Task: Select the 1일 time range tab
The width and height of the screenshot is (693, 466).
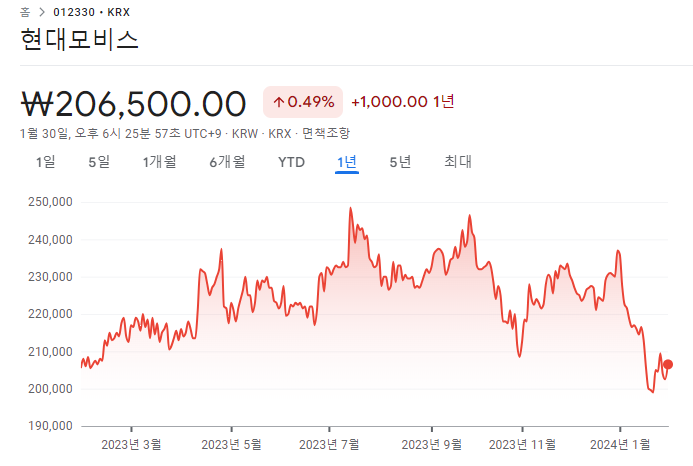Action: click(x=46, y=162)
